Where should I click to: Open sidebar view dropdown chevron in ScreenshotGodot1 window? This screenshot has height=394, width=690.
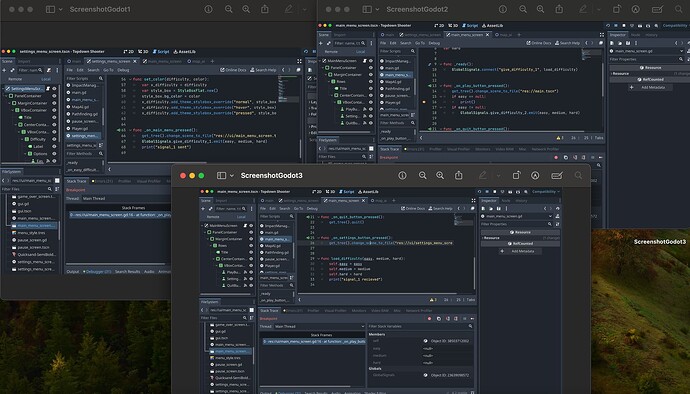click(x=61, y=9)
